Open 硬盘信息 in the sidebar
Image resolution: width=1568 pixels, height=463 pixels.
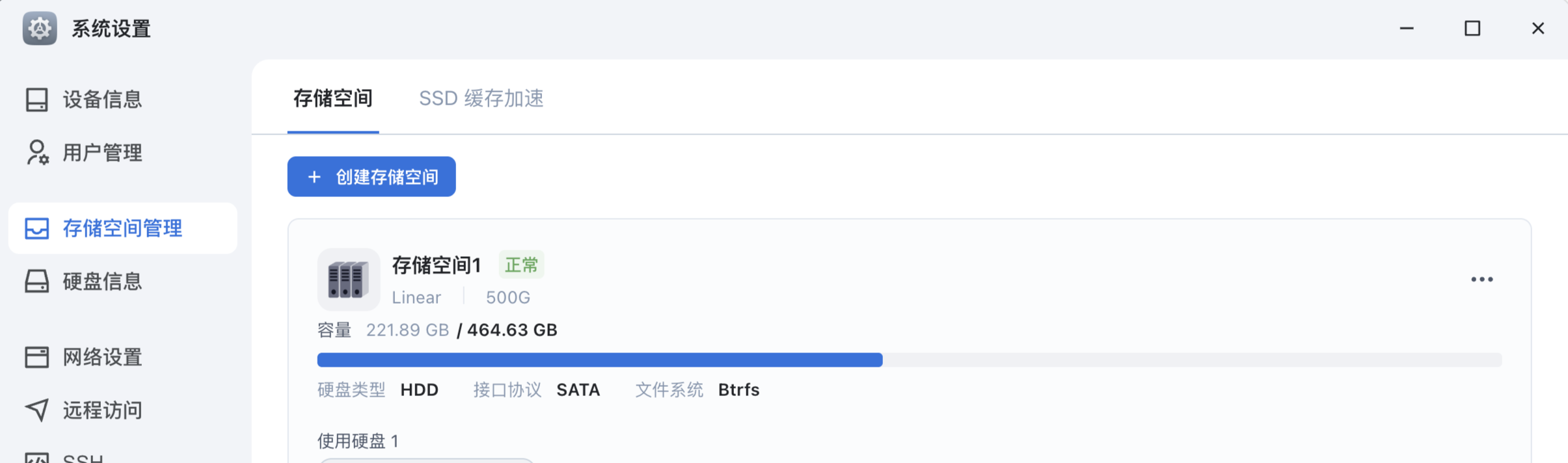(x=102, y=282)
